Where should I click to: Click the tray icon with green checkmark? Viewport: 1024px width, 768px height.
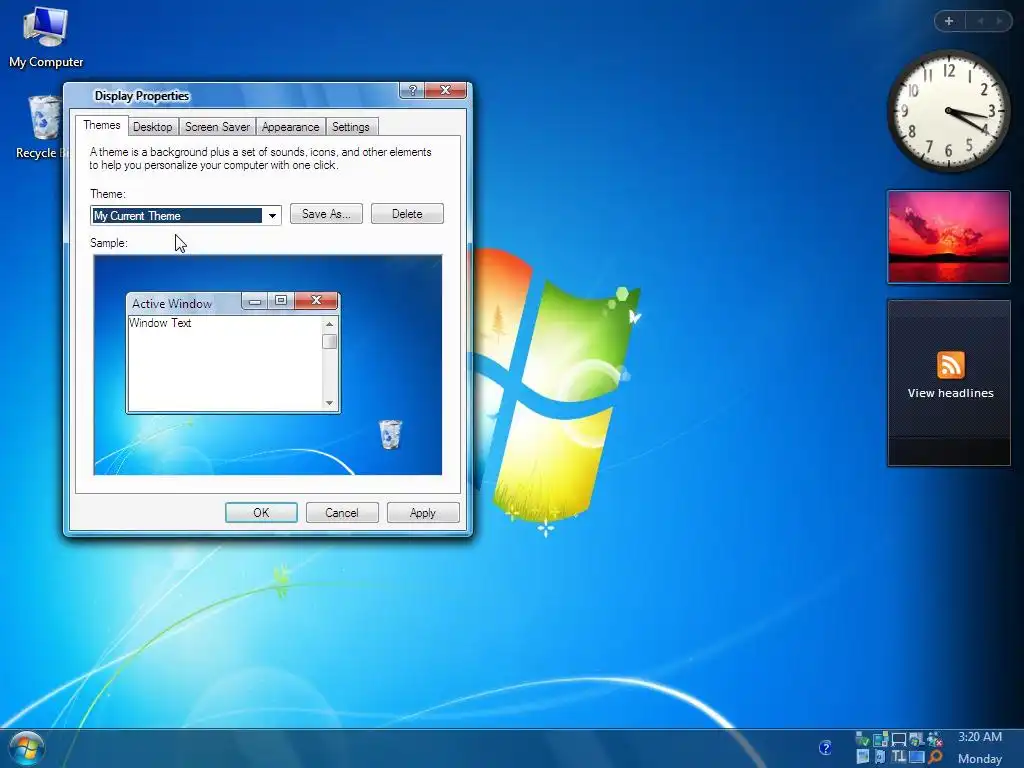pyautogui.click(x=862, y=739)
